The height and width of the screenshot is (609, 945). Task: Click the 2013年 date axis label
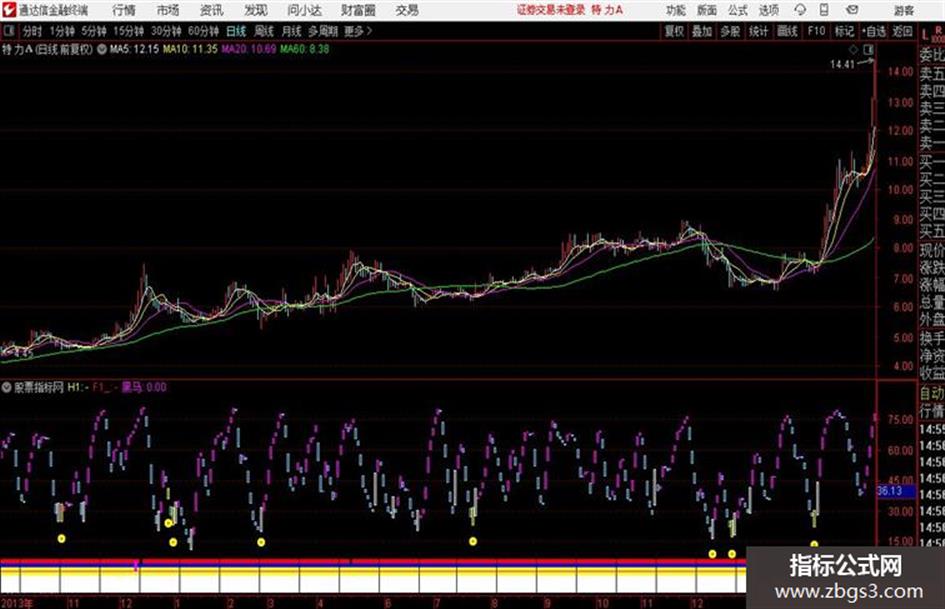[x=17, y=603]
